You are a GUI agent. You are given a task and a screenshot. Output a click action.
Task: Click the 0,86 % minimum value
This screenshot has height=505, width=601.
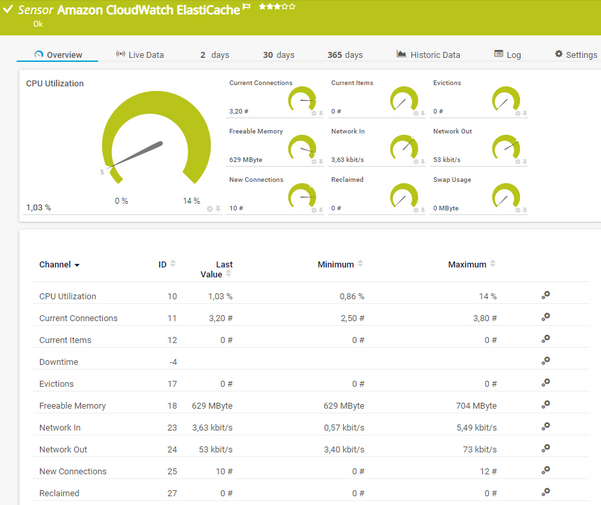[x=352, y=296]
